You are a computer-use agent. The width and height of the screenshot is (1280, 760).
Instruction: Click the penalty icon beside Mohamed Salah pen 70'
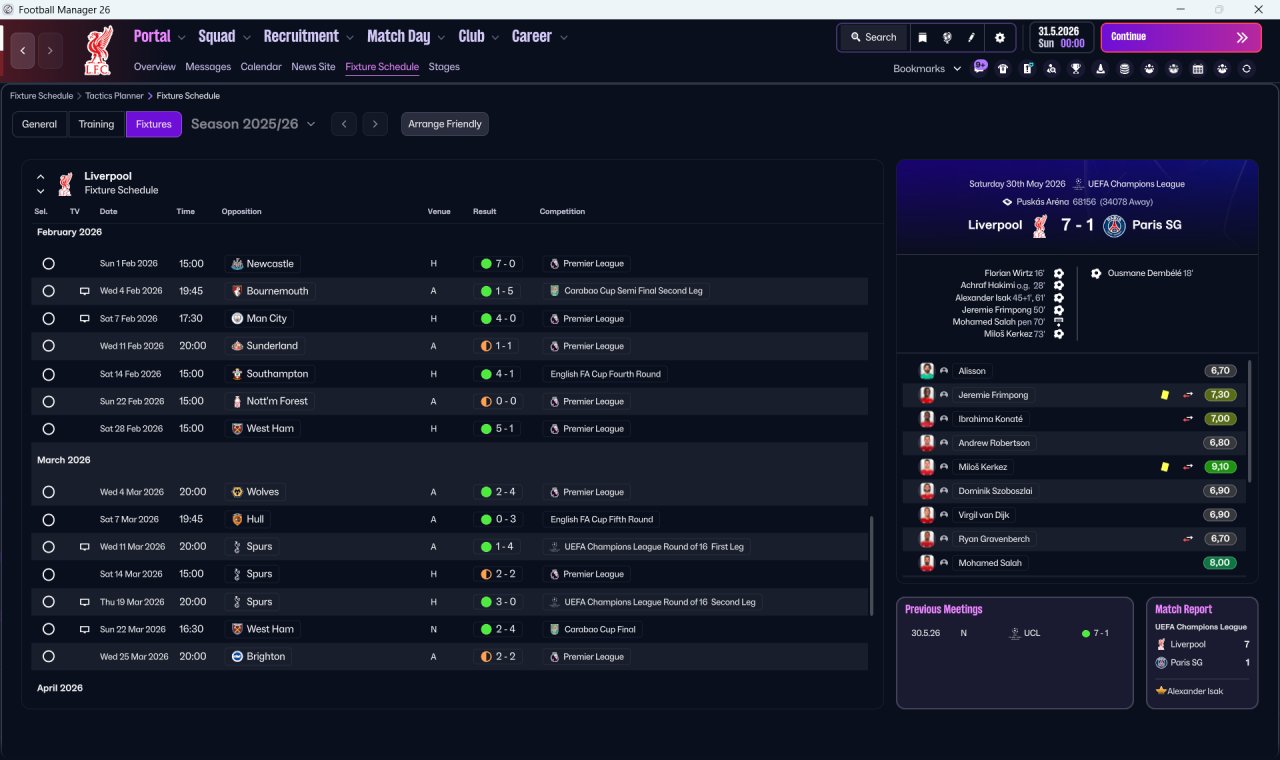click(x=1059, y=322)
